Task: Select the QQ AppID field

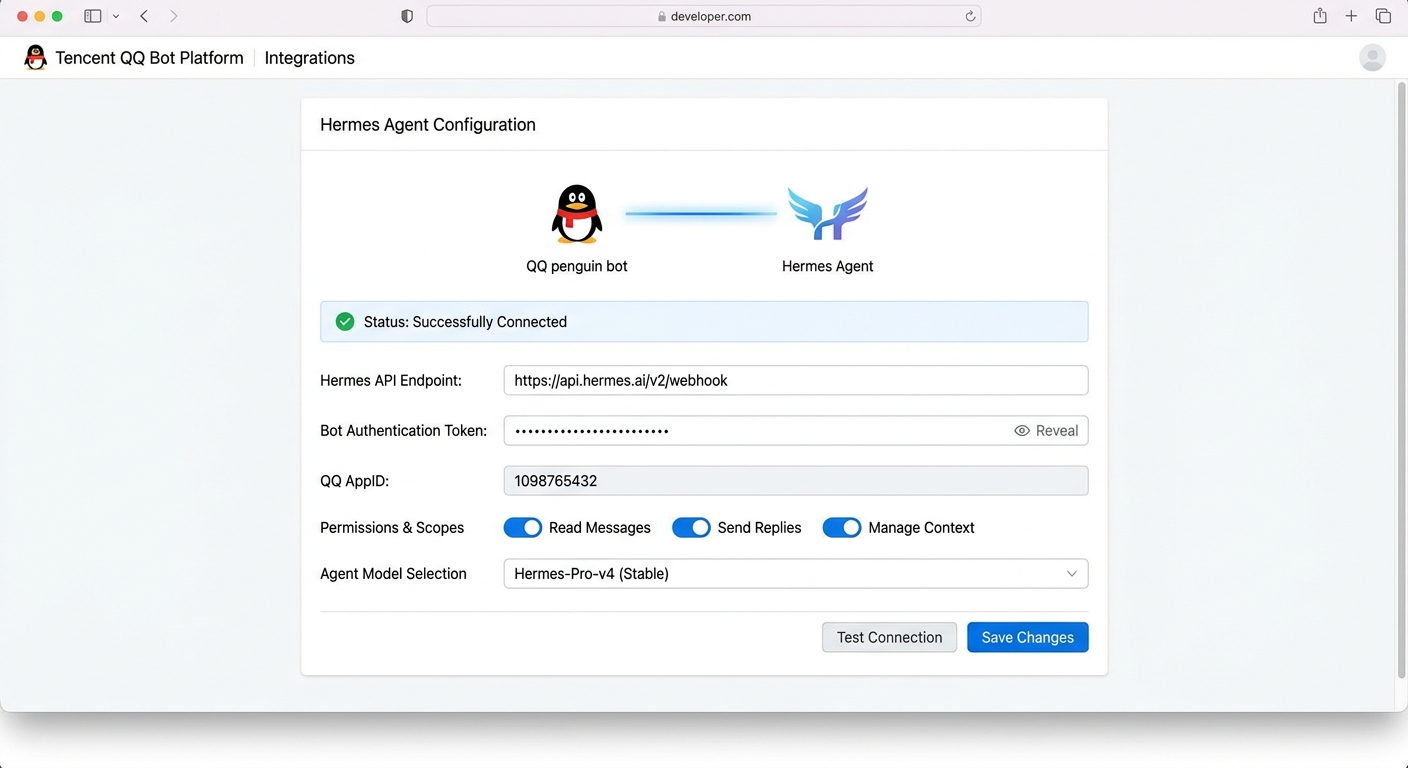Action: (x=796, y=481)
